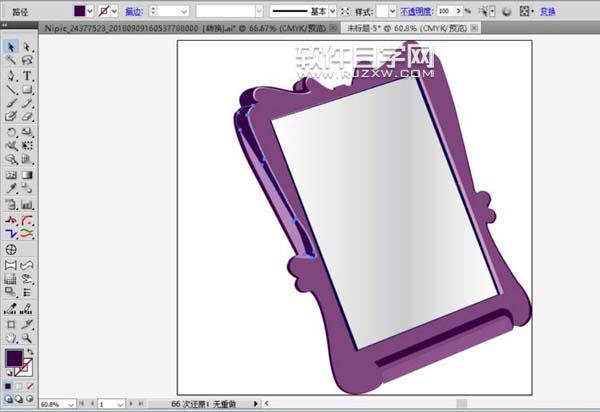Click the 变换 transform link
Screen dimensions: 600x412
pyautogui.click(x=548, y=11)
